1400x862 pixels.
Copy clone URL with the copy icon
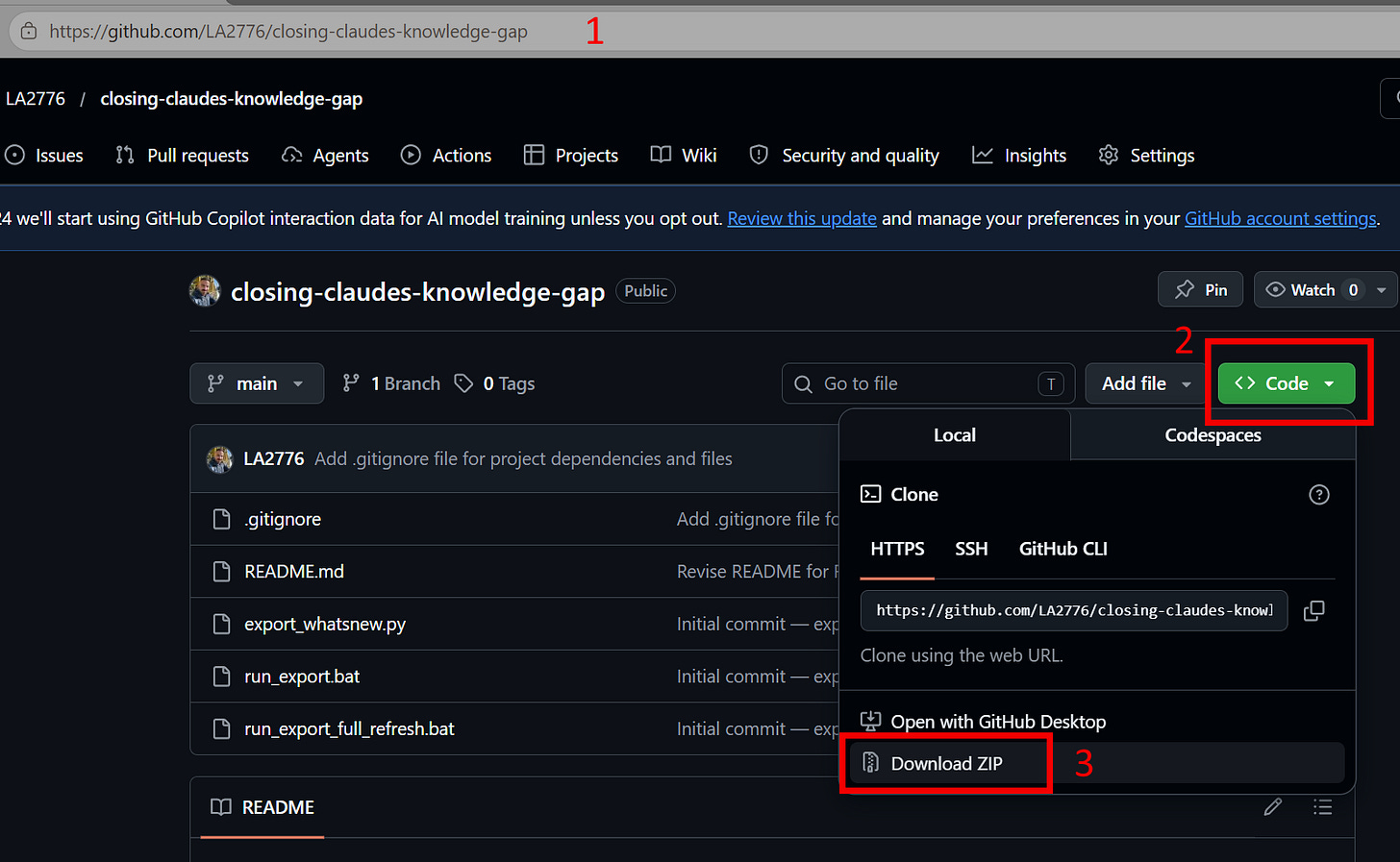coord(1313,610)
